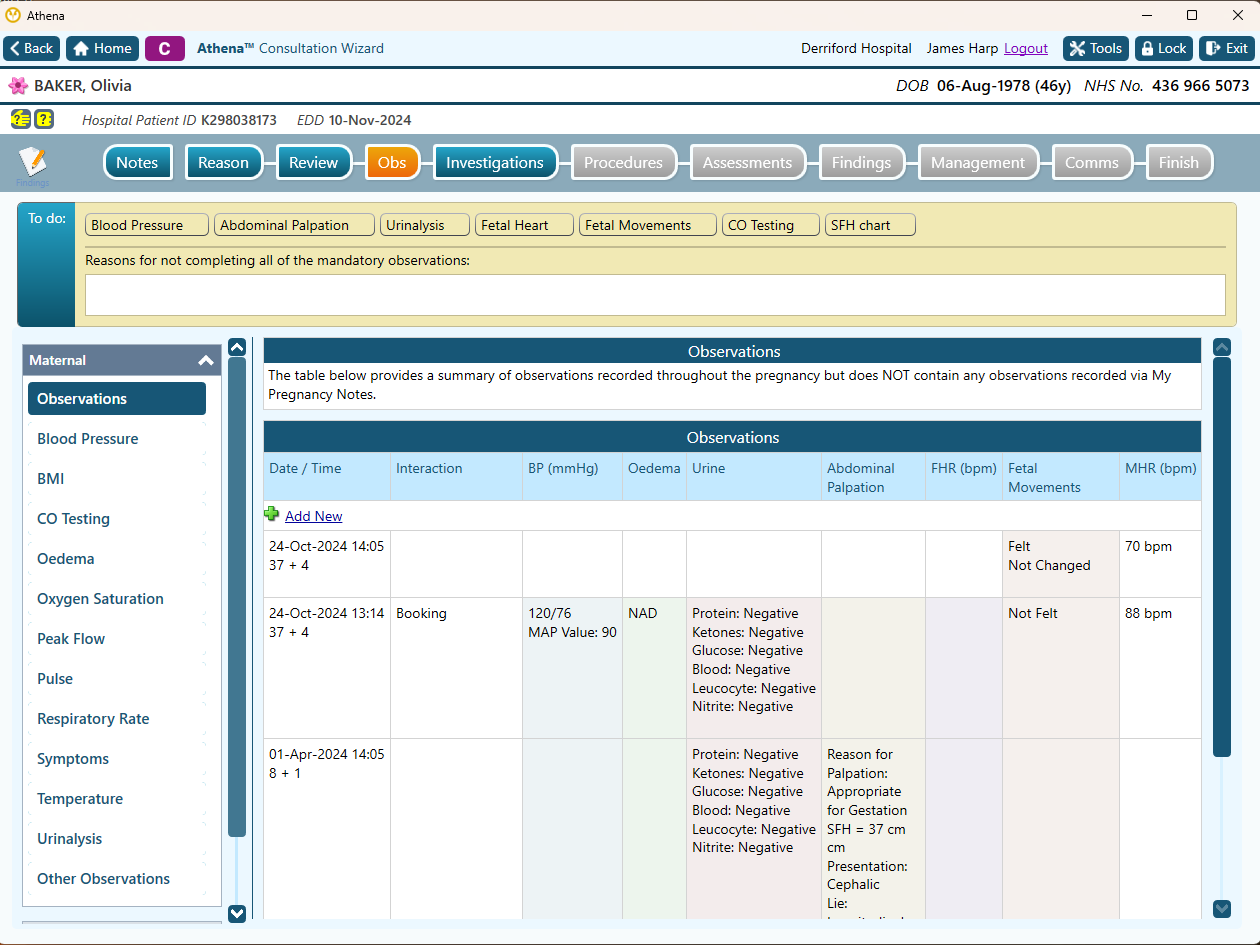Select Other Observations in the sidebar
Image resolution: width=1260 pixels, height=945 pixels.
(117, 879)
